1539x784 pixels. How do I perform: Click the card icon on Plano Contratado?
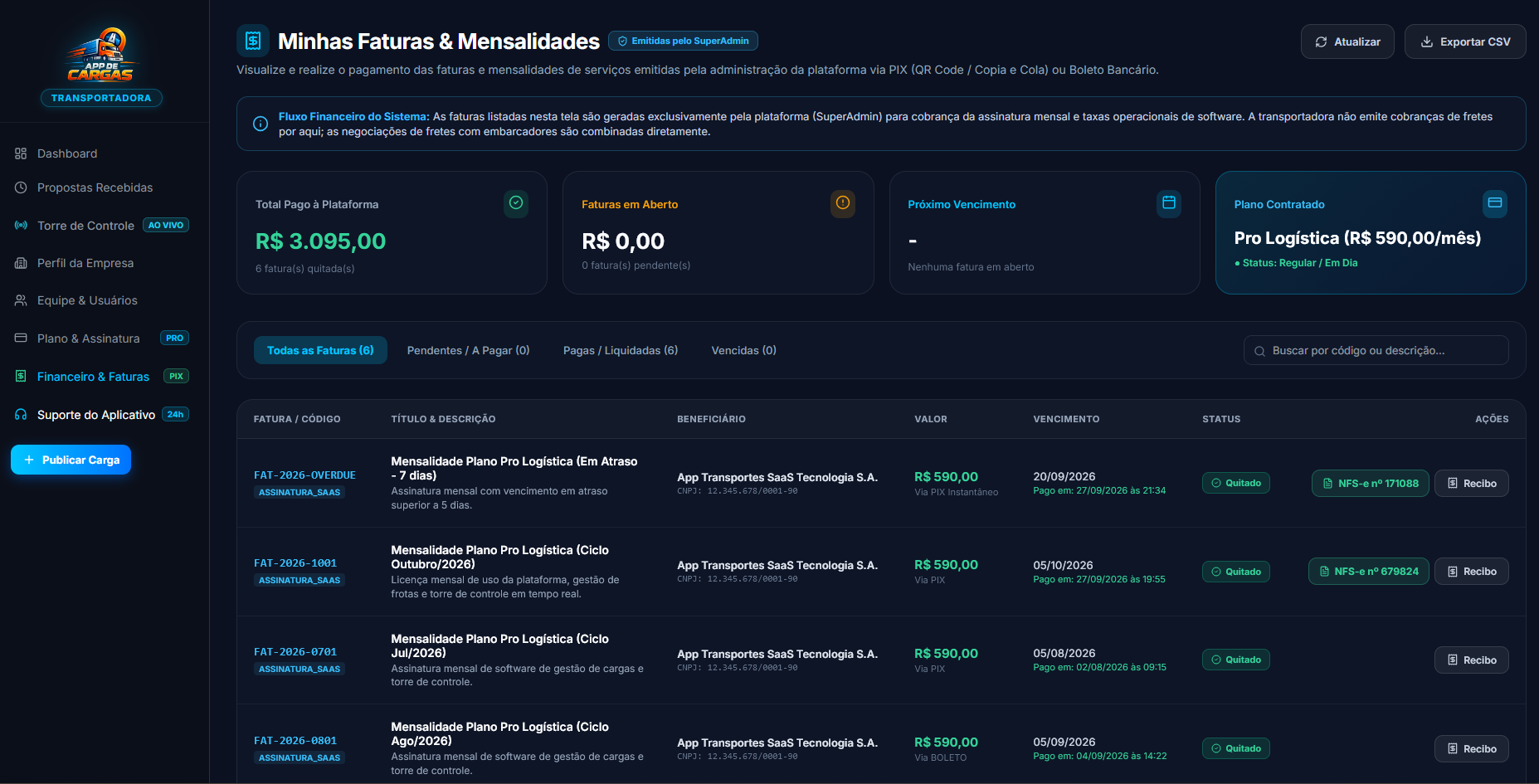click(x=1495, y=203)
